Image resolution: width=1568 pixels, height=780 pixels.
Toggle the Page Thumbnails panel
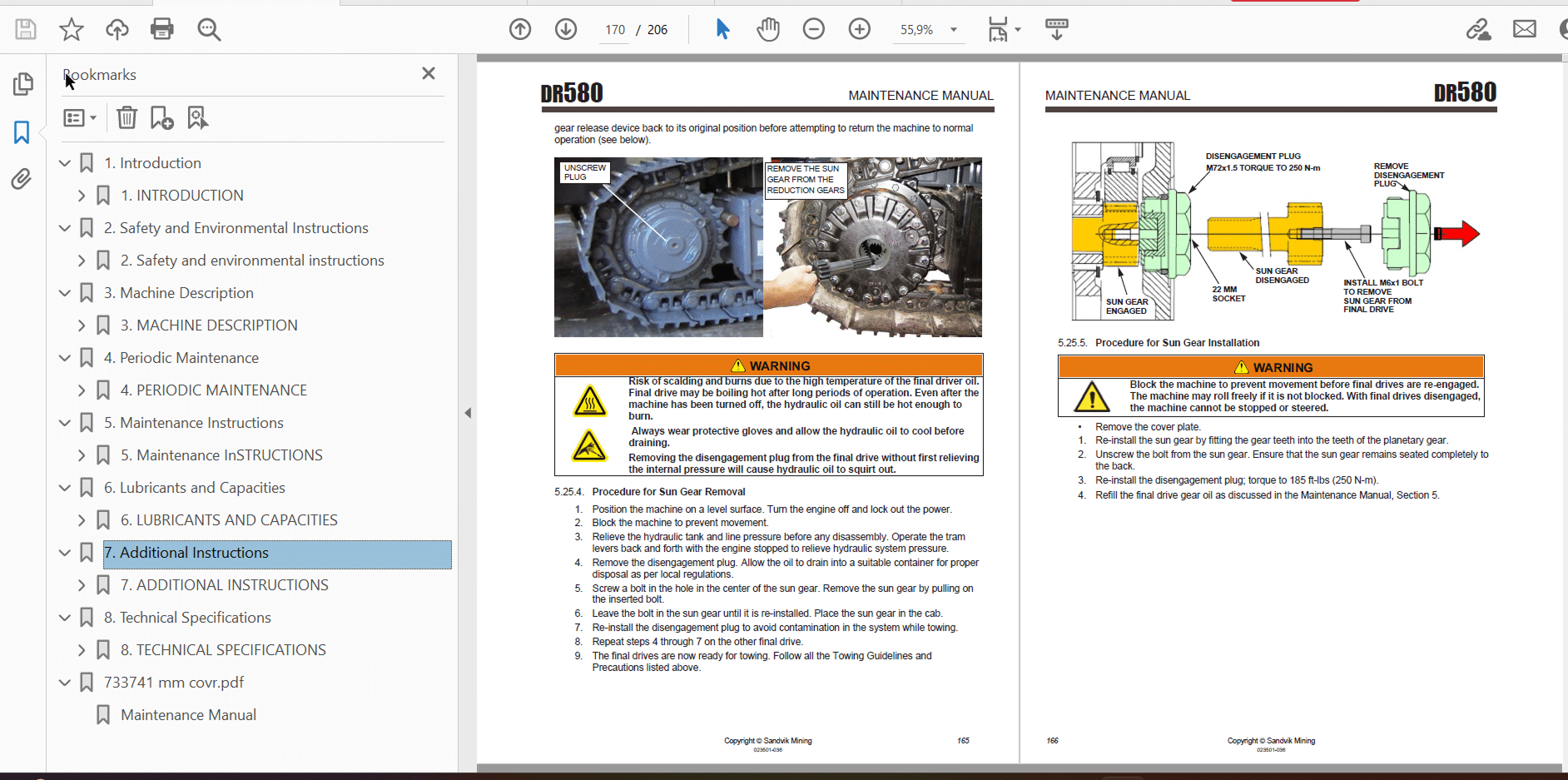tap(22, 84)
